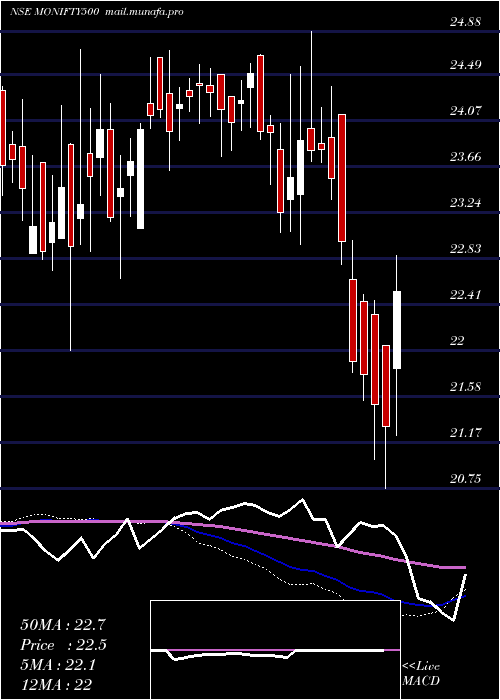The image size is (500, 700).
Task: Click the 12MA : 22 readout
Action: click(57, 684)
